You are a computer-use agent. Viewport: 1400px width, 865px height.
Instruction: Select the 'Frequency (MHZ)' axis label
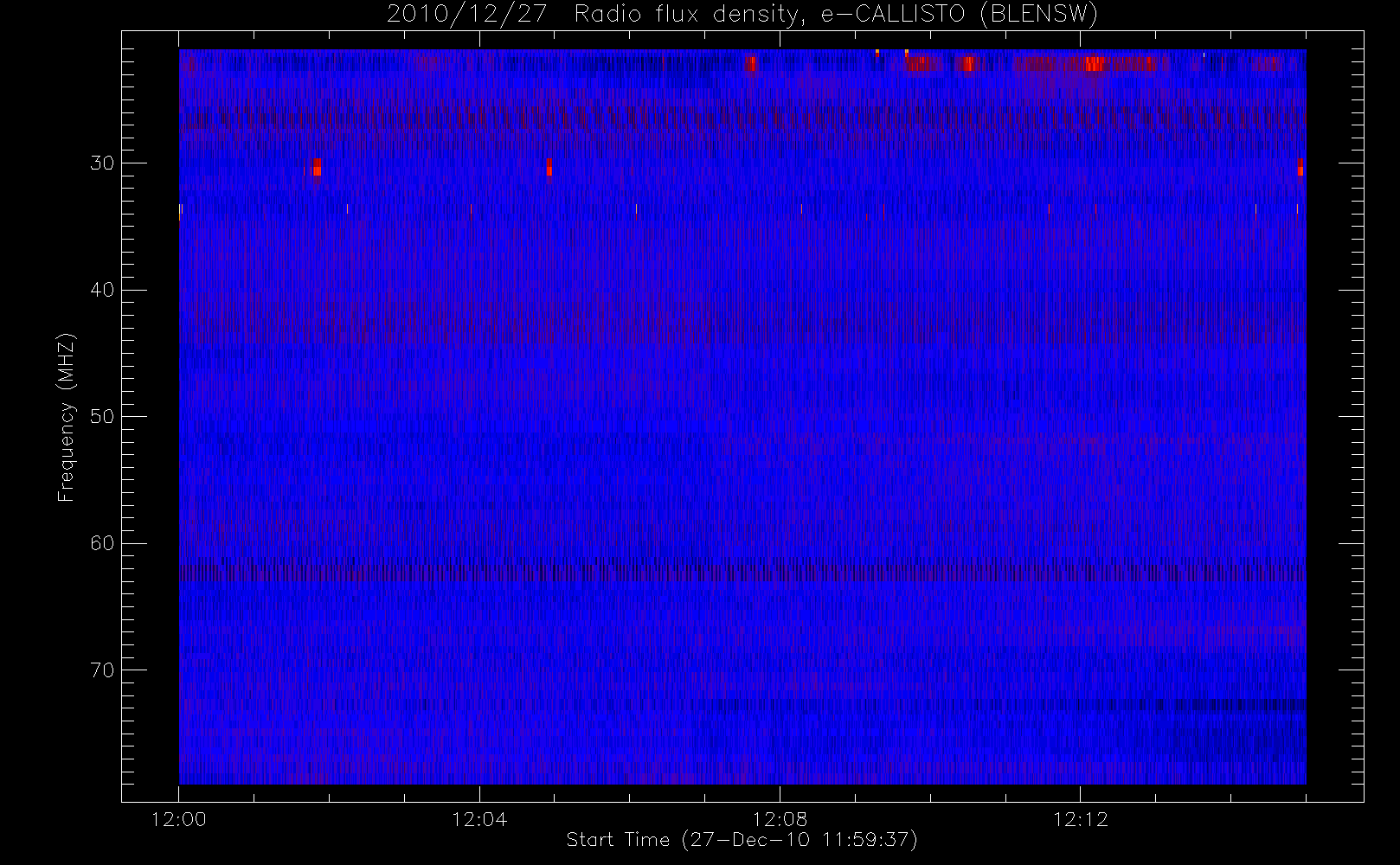tap(67, 417)
